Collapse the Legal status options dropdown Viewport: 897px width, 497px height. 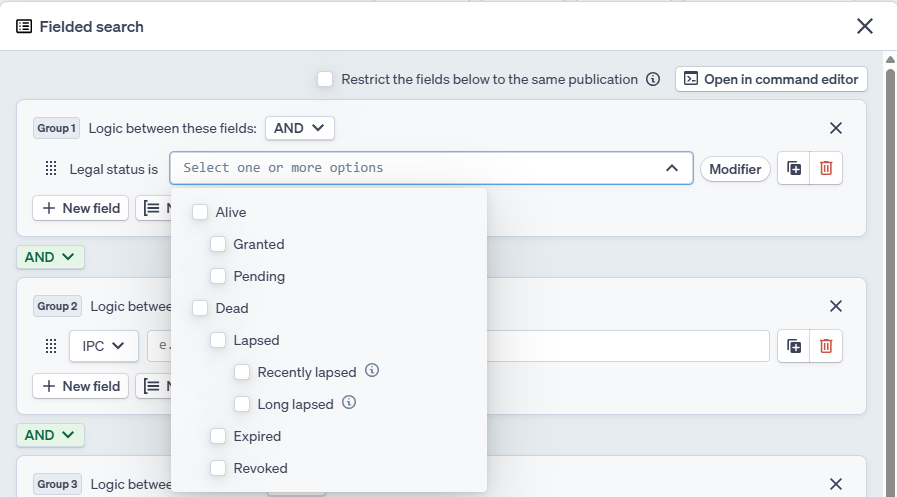point(672,168)
